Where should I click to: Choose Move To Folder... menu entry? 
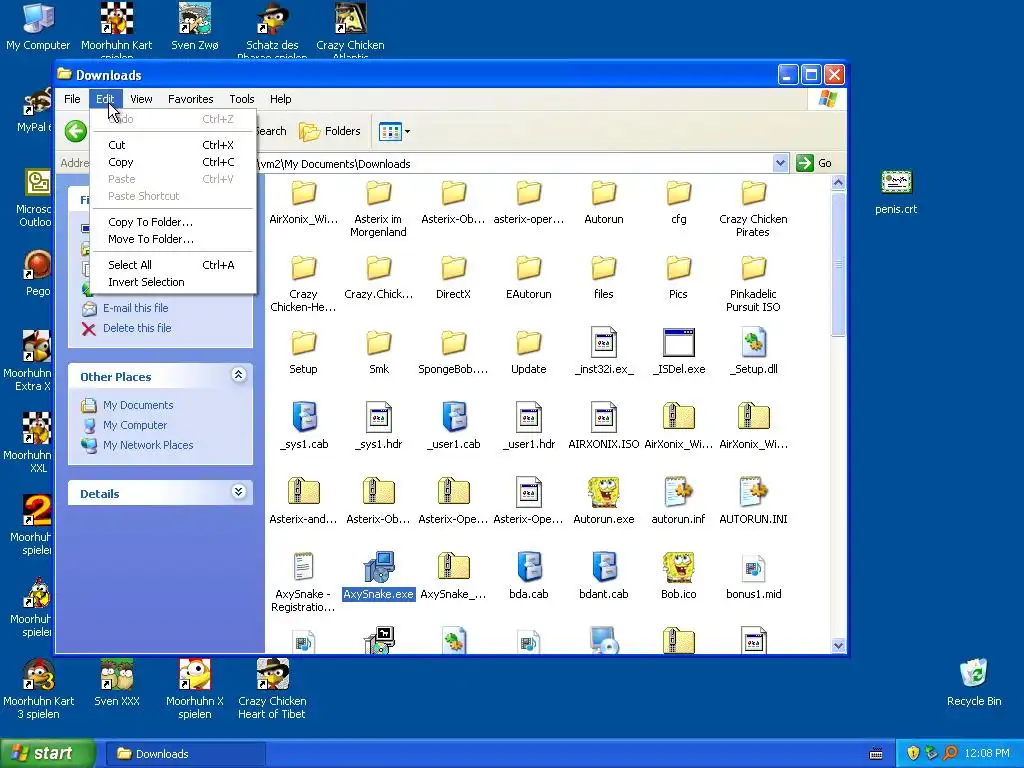click(x=172, y=239)
